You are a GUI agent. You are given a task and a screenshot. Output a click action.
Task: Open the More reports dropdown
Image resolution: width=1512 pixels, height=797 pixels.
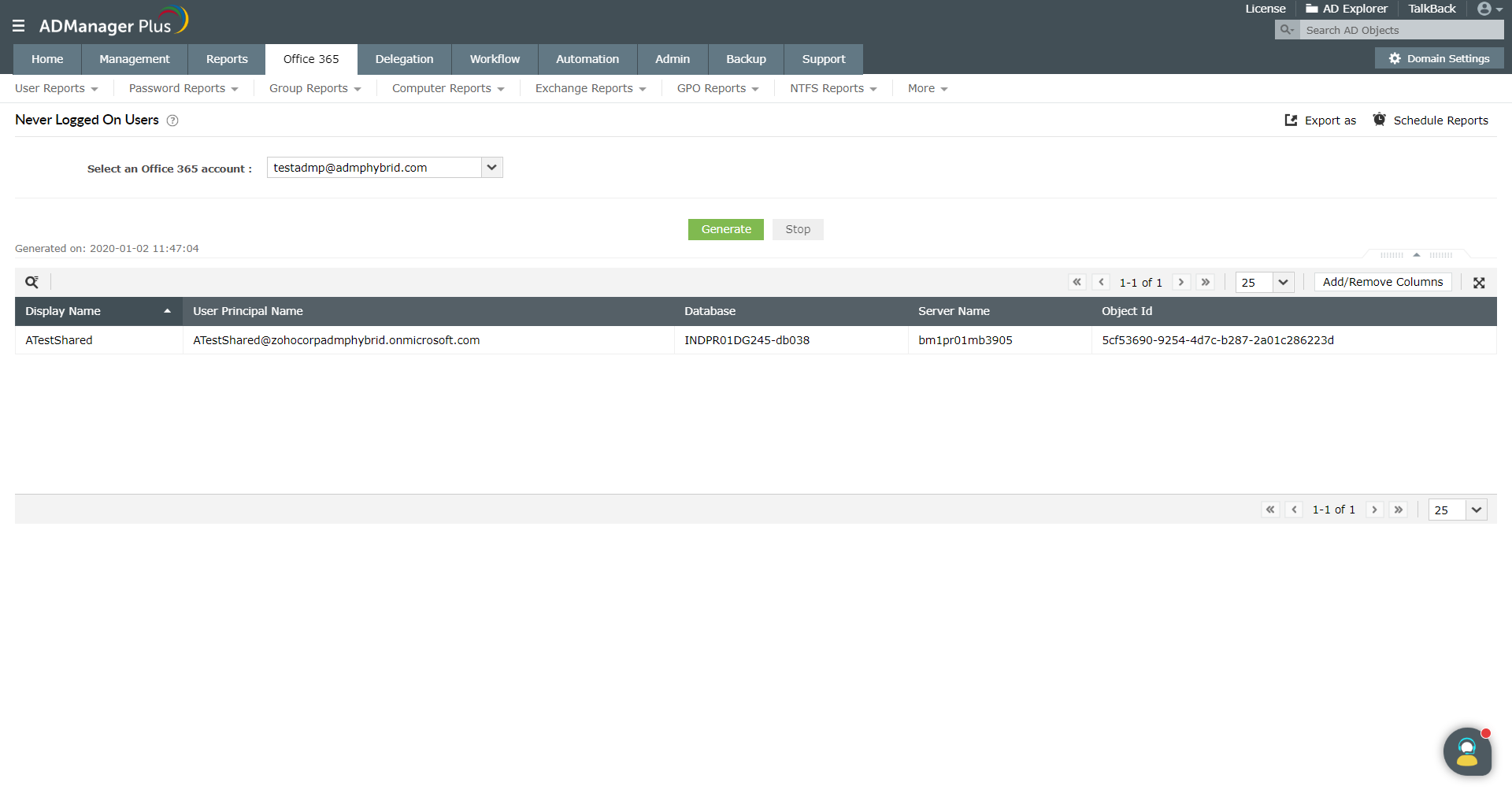click(x=928, y=88)
